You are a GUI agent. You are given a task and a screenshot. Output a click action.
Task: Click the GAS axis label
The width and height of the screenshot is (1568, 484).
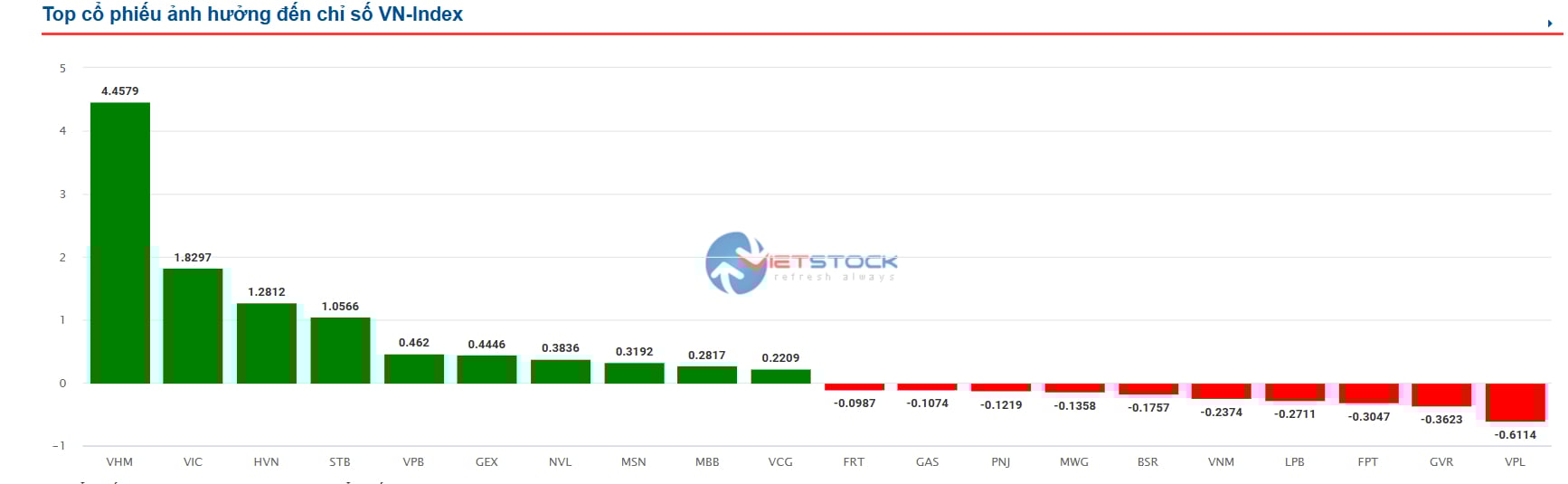[x=928, y=462]
